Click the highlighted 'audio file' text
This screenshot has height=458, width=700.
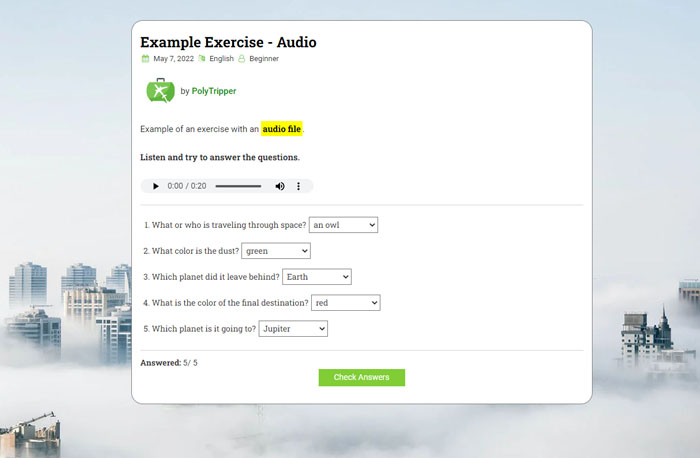pos(282,129)
